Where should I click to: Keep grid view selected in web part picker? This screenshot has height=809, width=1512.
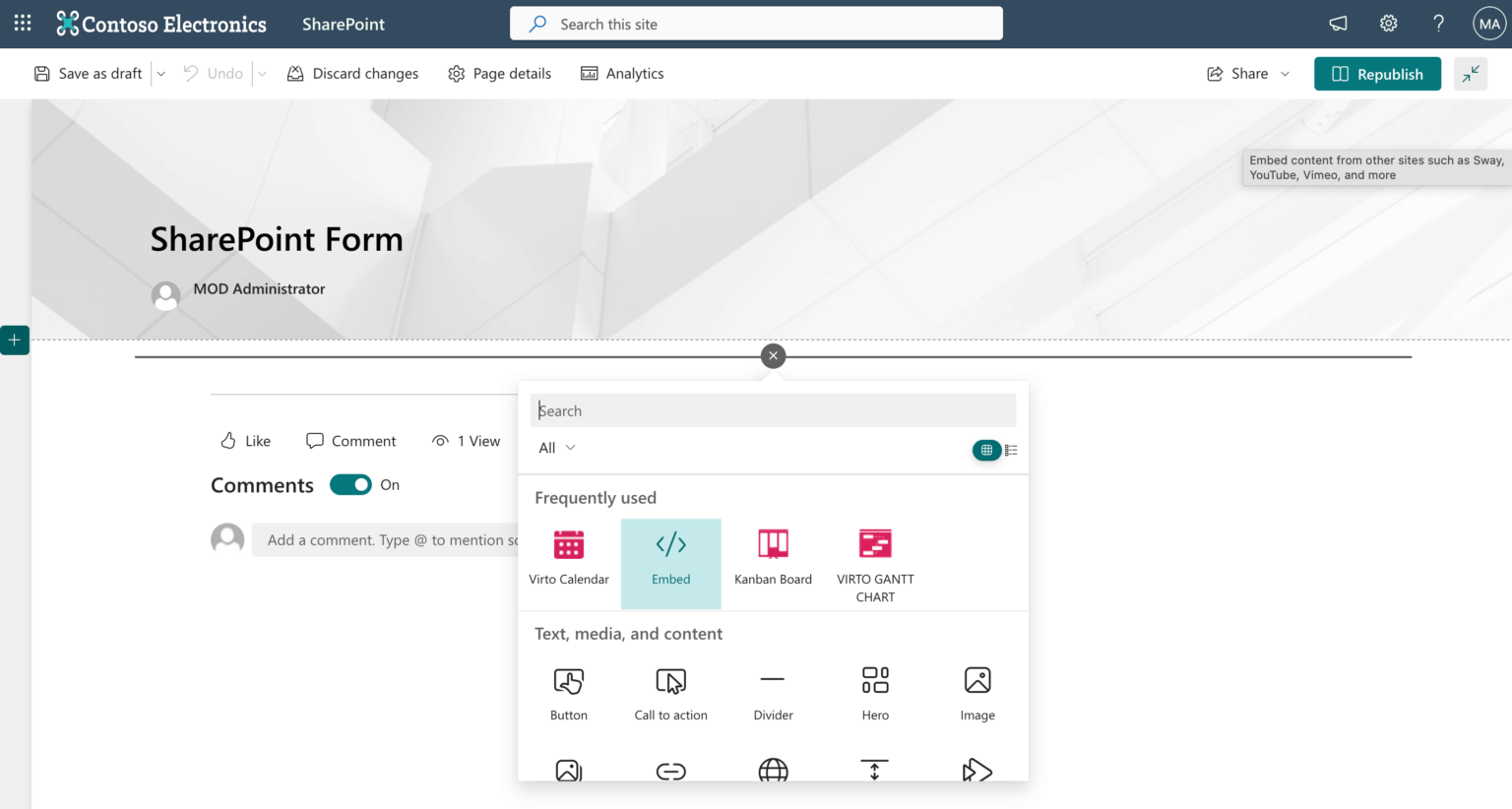pyautogui.click(x=986, y=449)
